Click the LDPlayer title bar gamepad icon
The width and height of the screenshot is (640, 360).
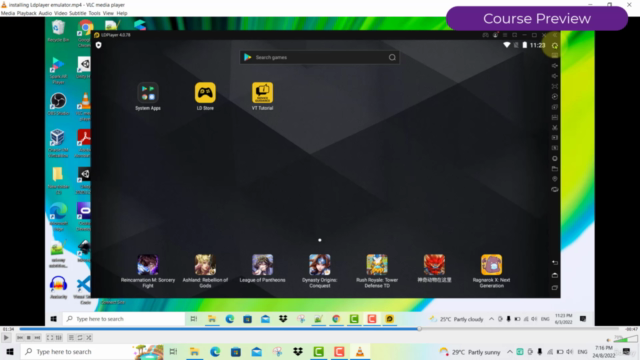(x=485, y=35)
